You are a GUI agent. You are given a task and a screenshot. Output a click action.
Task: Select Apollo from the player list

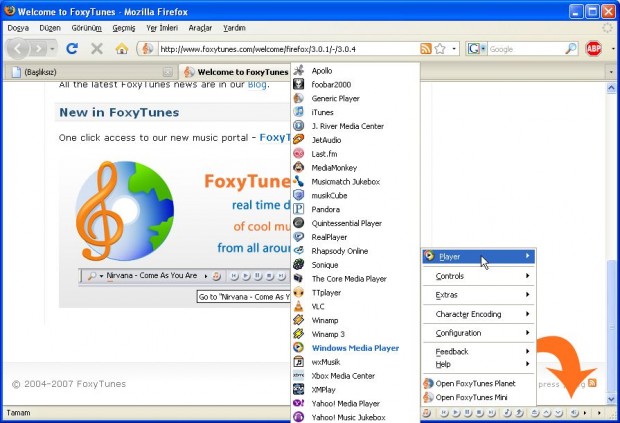tap(355, 71)
